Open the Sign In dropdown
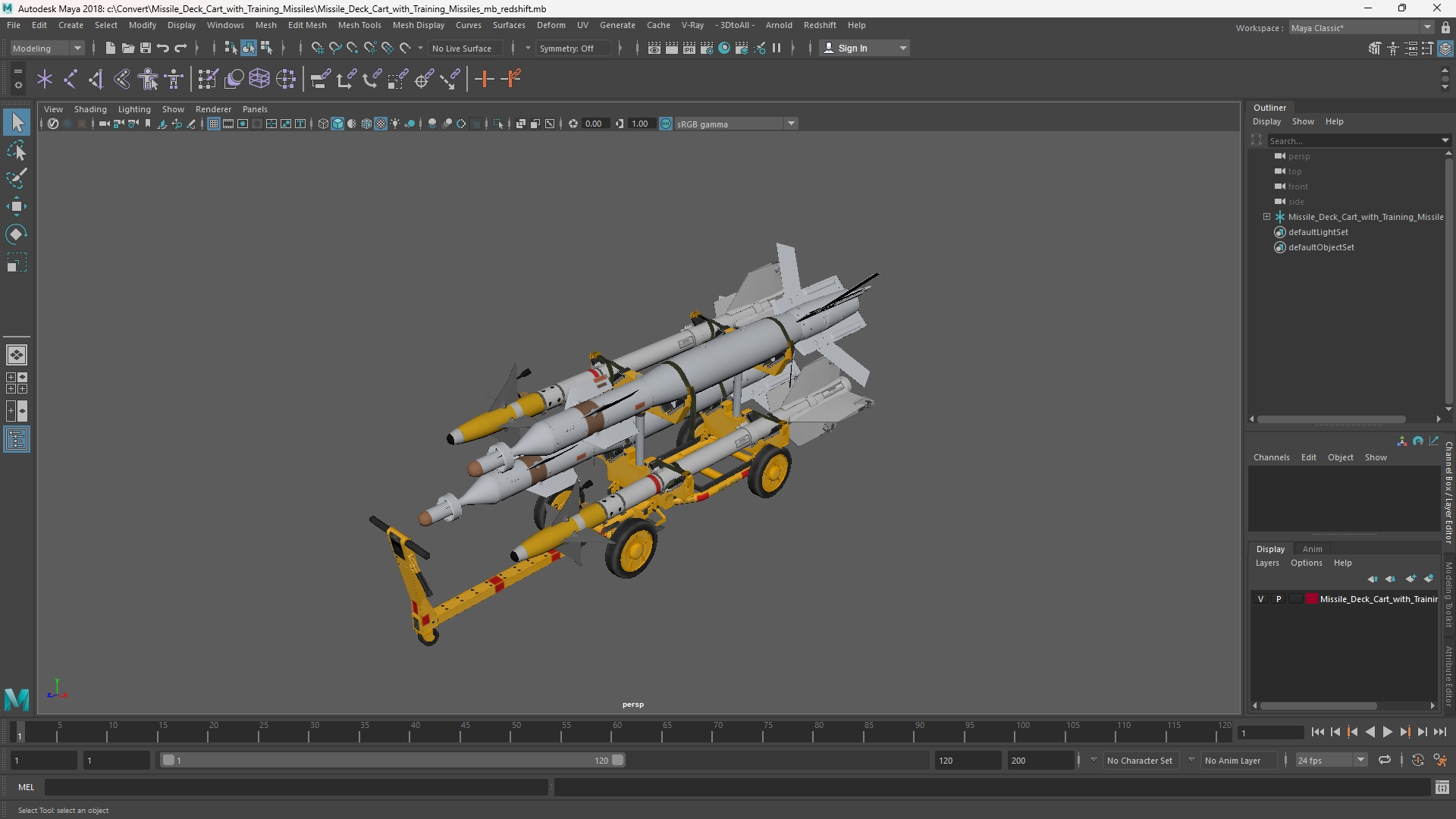1456x819 pixels. pyautogui.click(x=865, y=48)
